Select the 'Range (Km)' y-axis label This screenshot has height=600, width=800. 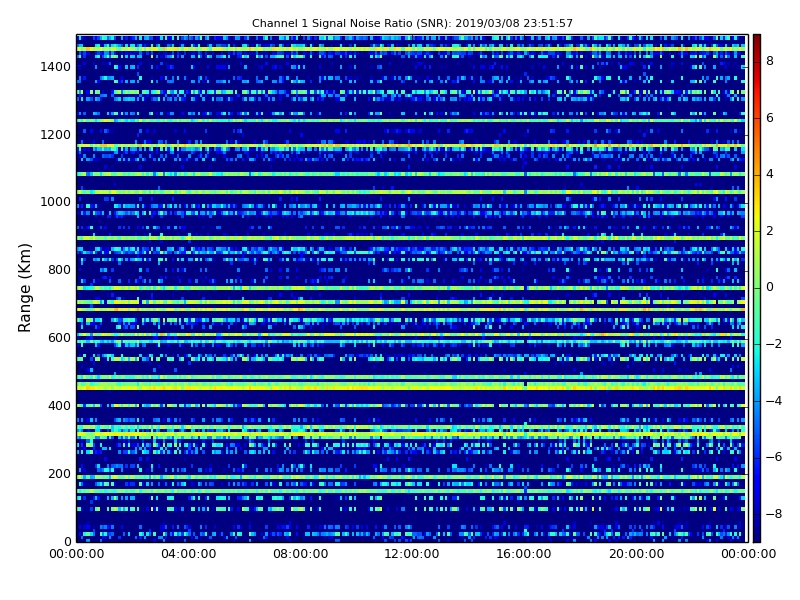pyautogui.click(x=24, y=288)
